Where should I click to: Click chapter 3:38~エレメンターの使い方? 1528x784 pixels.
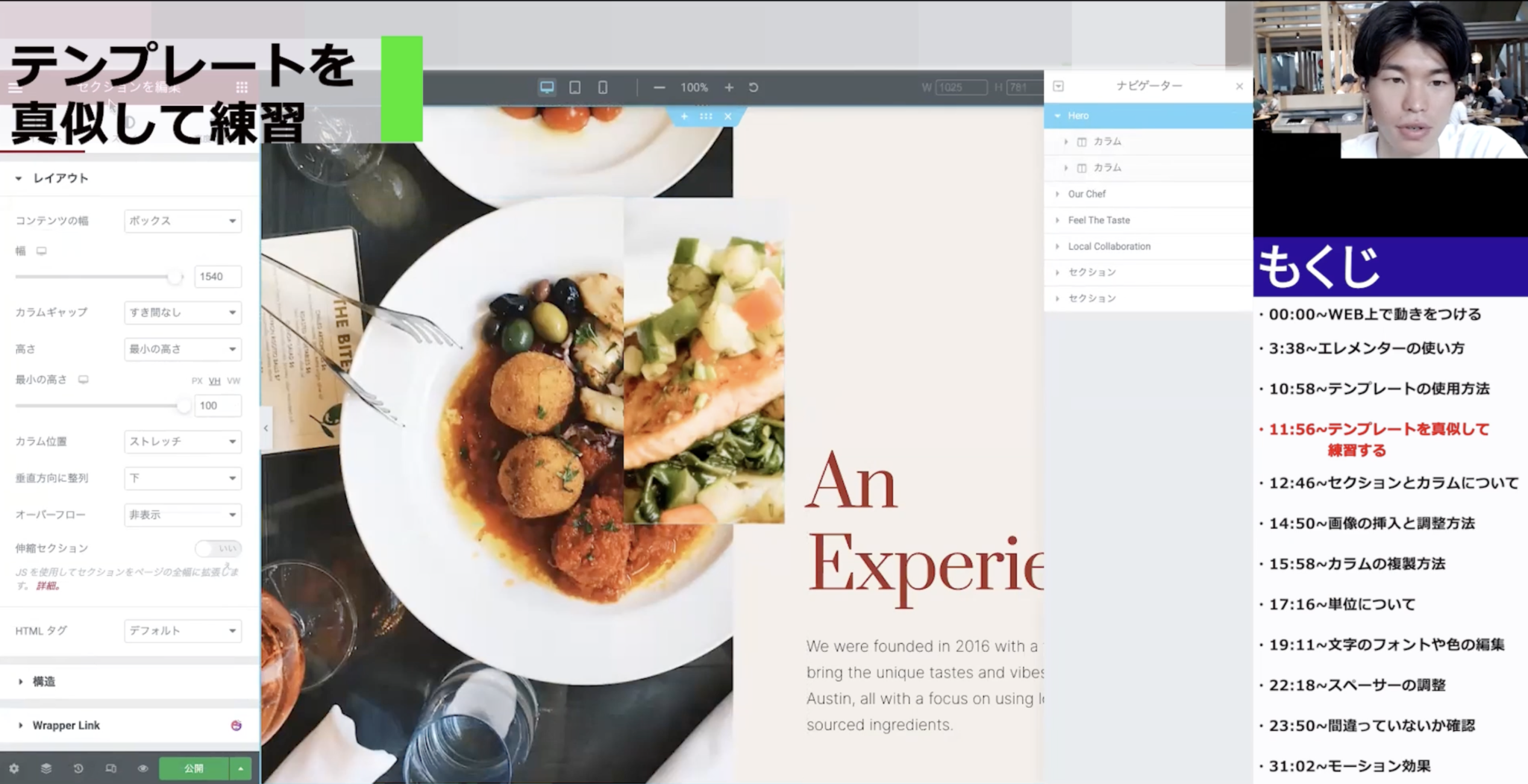pos(1365,348)
